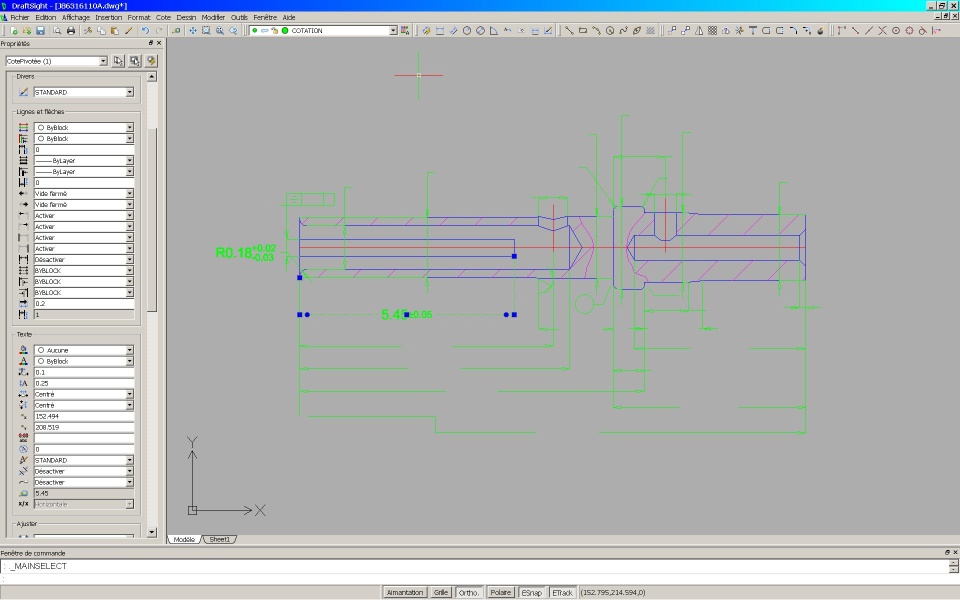Select the Pattern array tool
Viewport: 960px width, 600px height.
coord(713,30)
